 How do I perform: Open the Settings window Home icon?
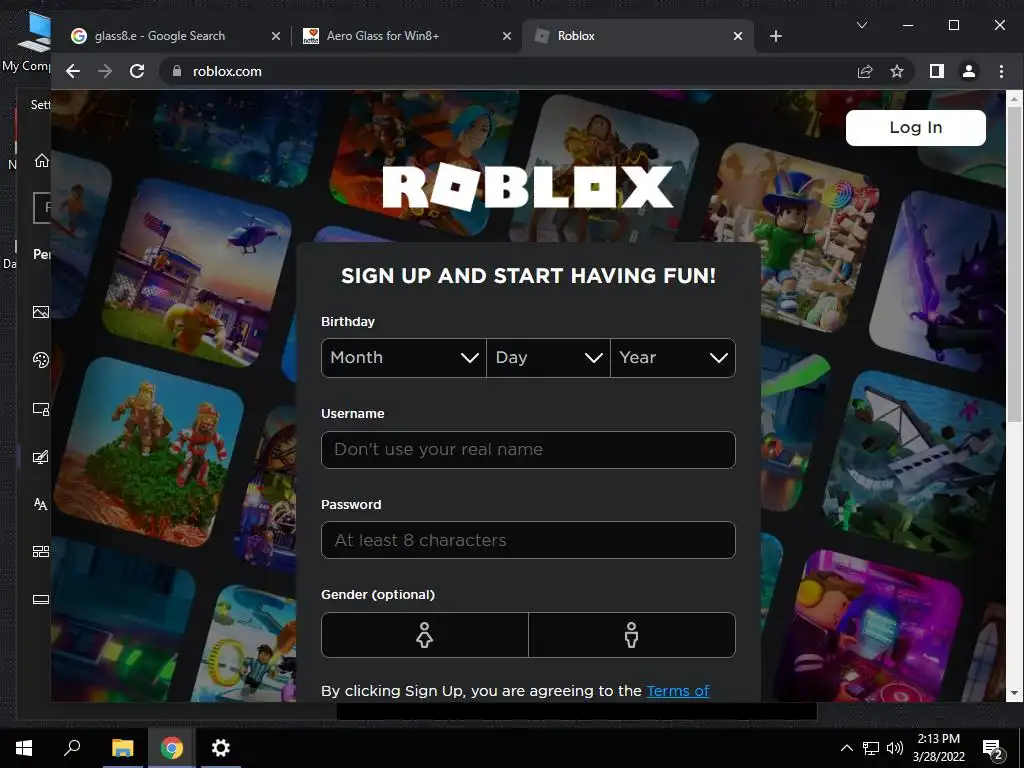[x=41, y=161]
